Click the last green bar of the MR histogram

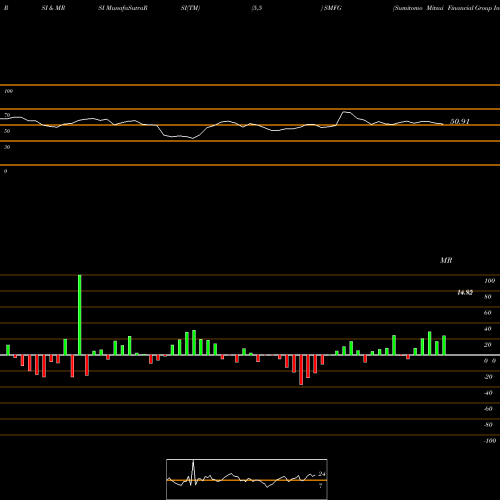(444, 345)
